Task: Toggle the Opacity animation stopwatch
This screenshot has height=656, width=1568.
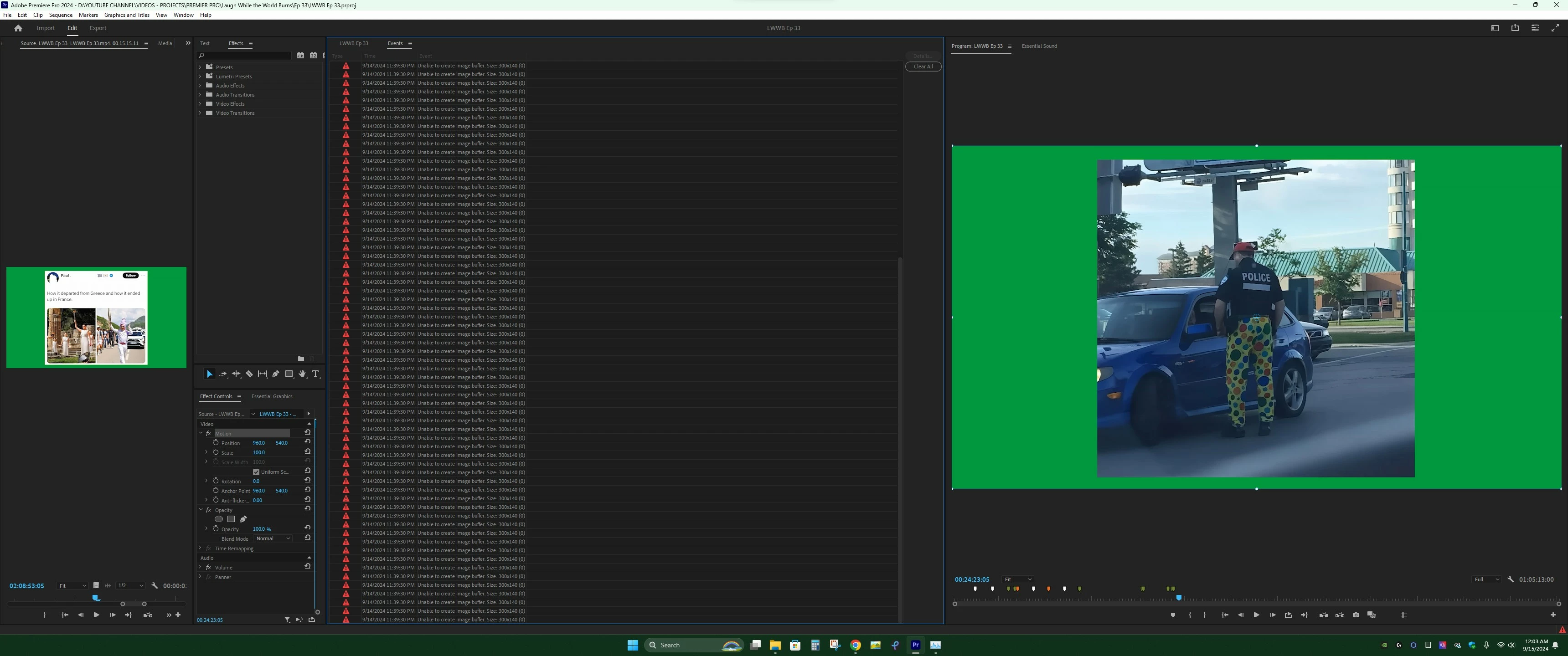Action: 216,529
